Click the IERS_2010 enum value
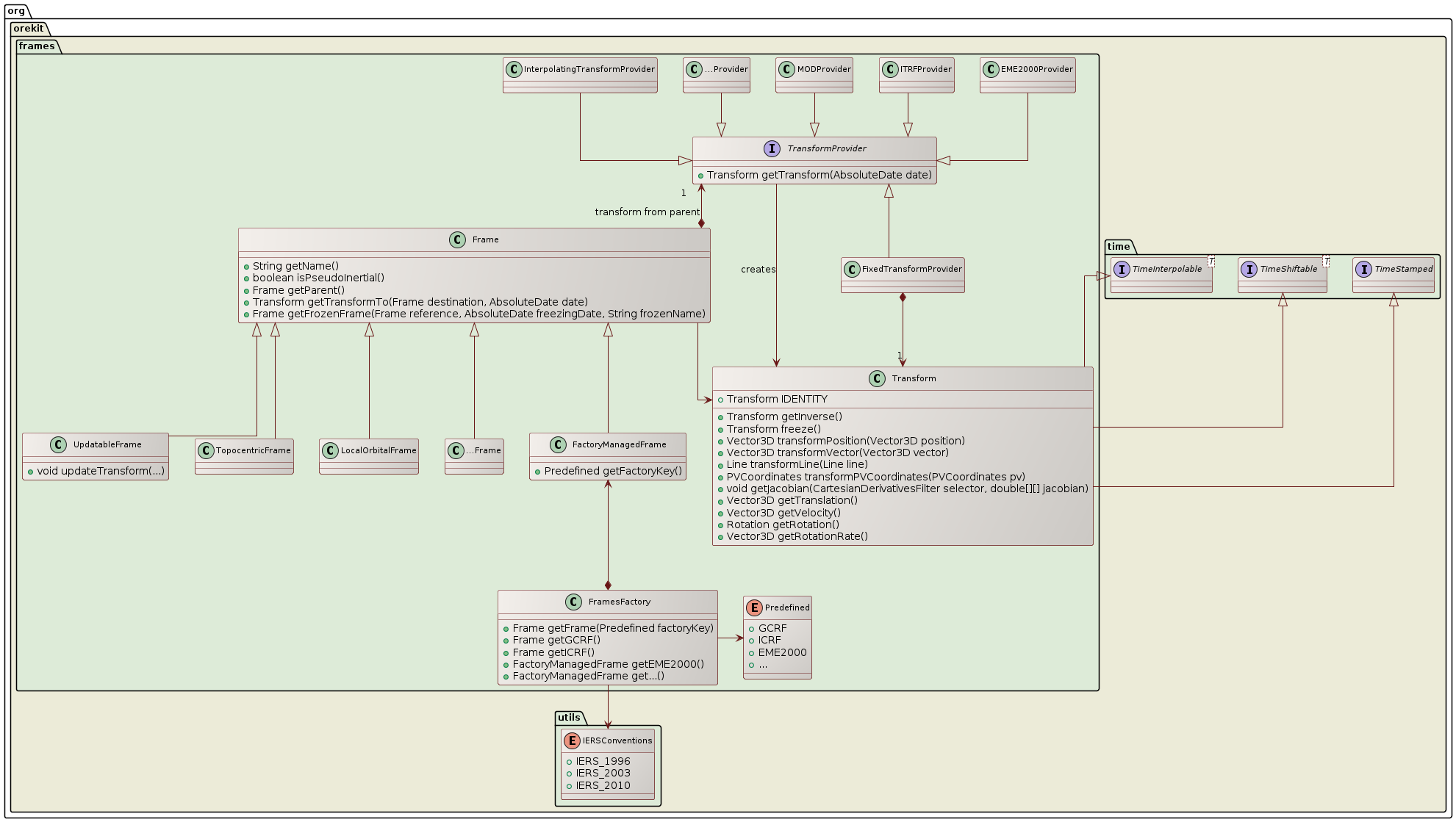This screenshot has height=822, width=1456. click(x=603, y=786)
